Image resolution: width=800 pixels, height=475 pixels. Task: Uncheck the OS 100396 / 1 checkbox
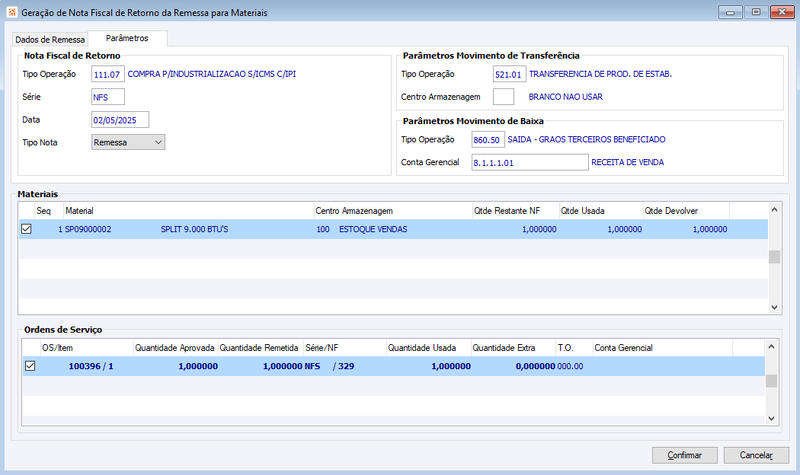click(30, 366)
